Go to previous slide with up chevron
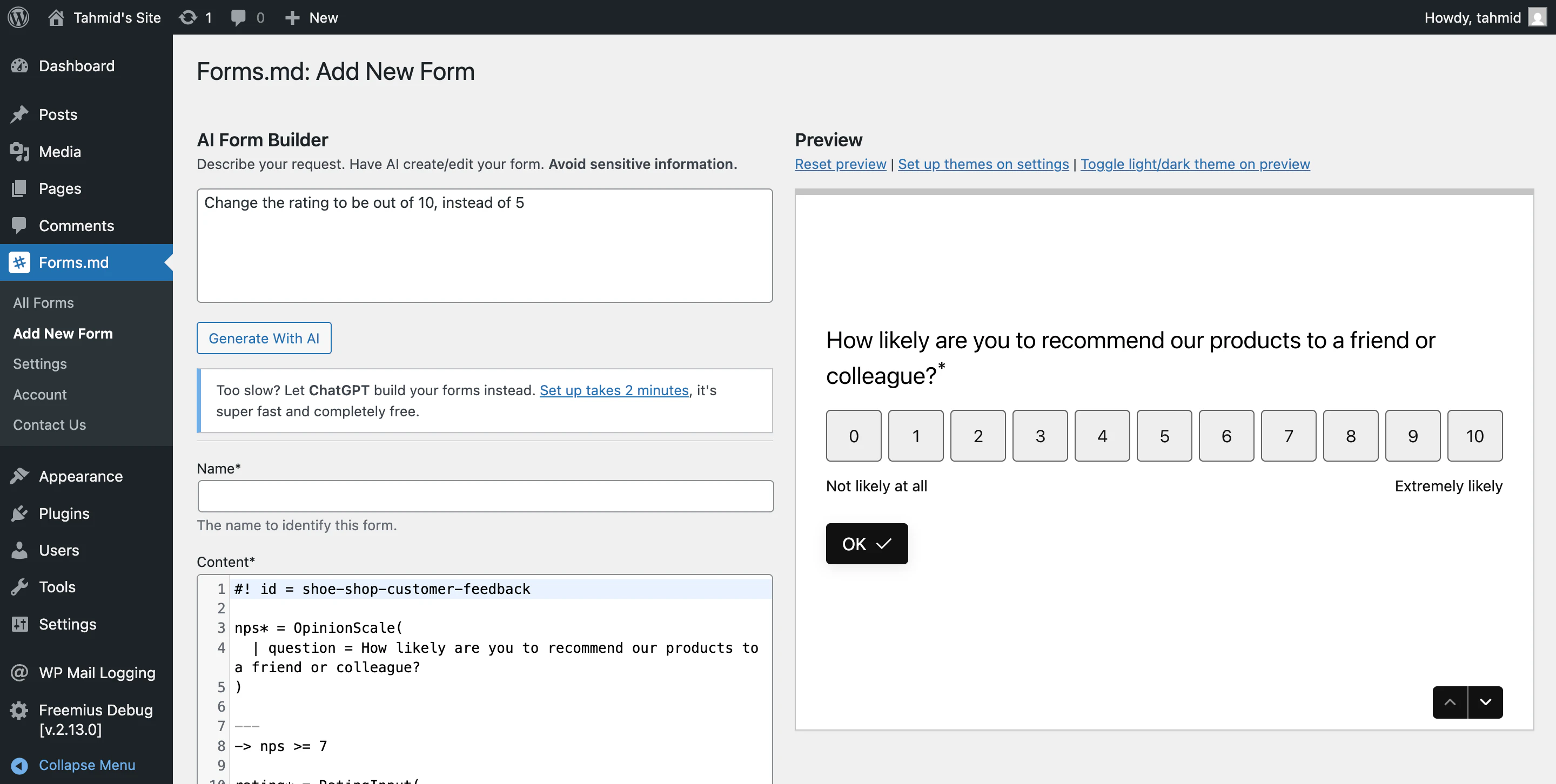1556x784 pixels. coord(1450,702)
